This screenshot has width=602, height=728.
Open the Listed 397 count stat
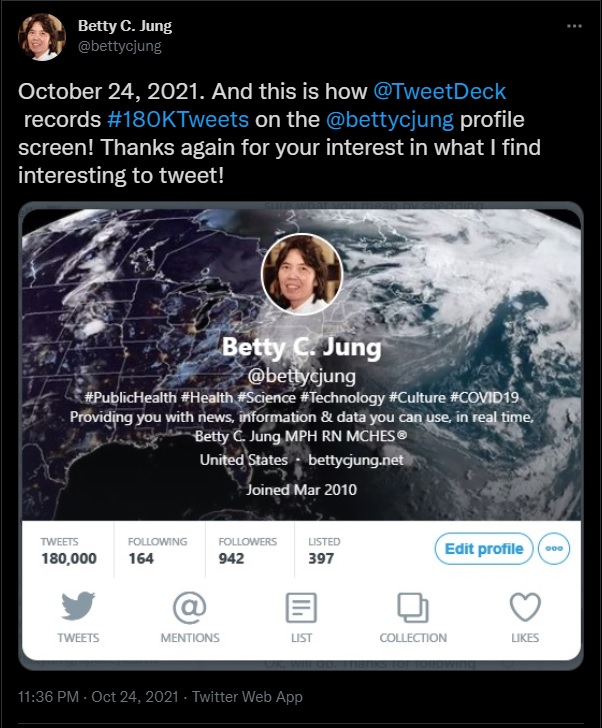point(323,550)
